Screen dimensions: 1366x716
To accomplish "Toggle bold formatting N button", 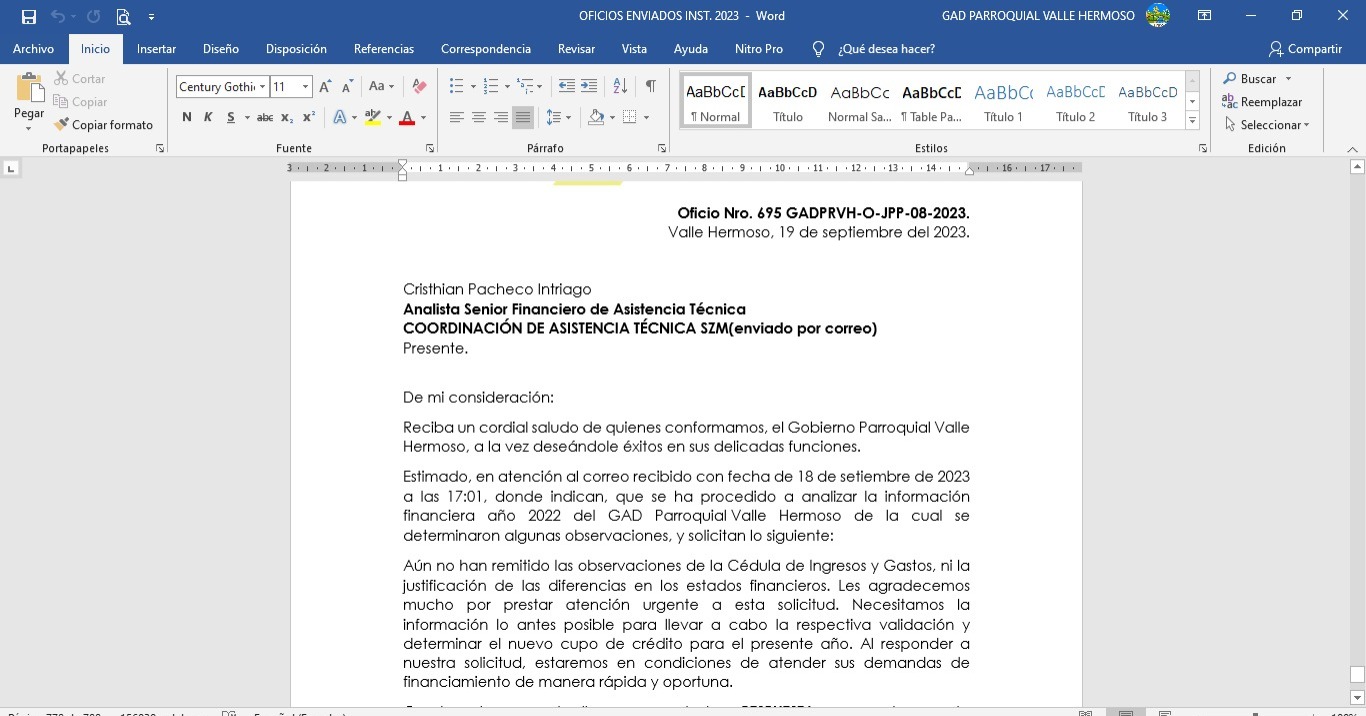I will (186, 118).
